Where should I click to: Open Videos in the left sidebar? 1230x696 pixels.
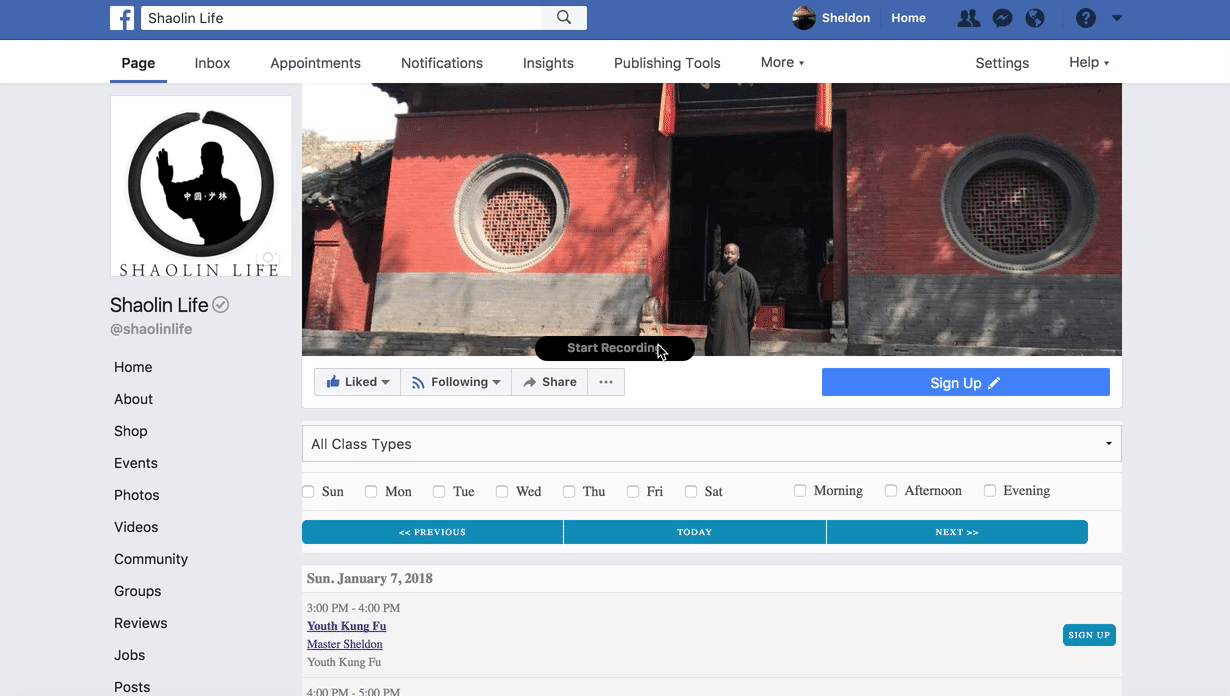[136, 527]
